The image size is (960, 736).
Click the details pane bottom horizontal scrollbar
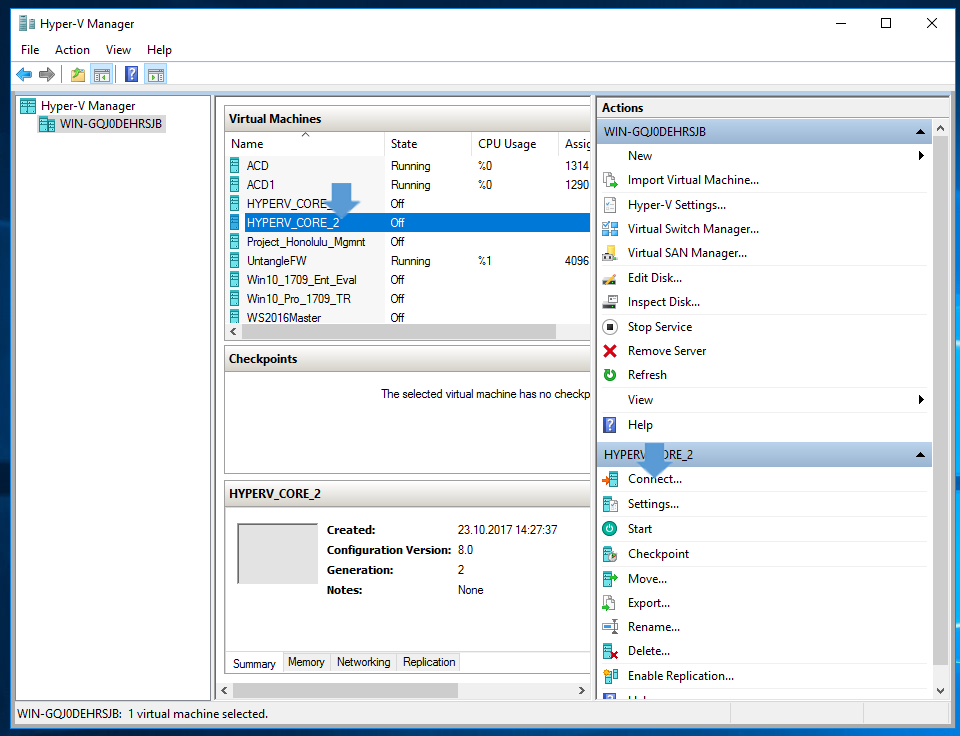tap(345, 691)
